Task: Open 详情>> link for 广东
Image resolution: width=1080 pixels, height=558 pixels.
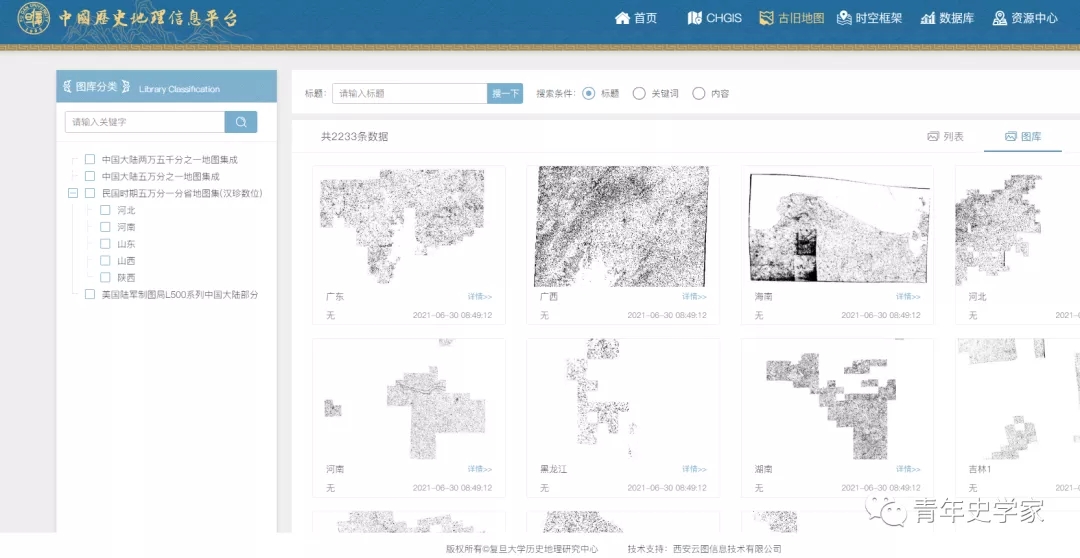Action: 480,297
